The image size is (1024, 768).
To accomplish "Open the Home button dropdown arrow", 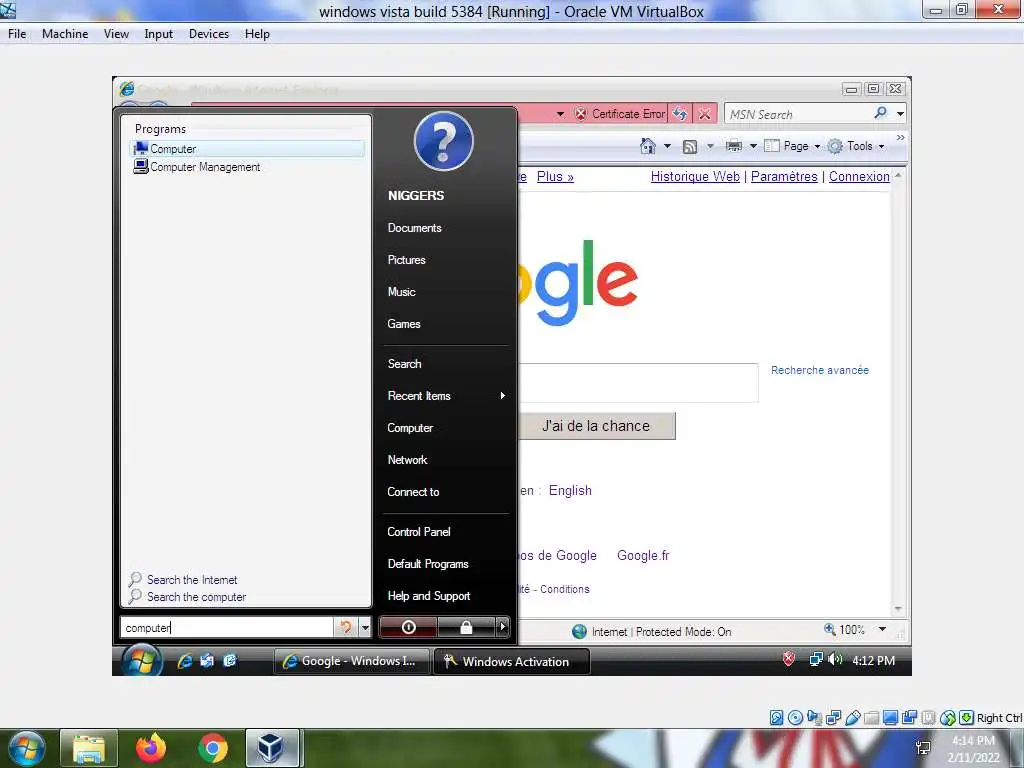I will pyautogui.click(x=667, y=146).
